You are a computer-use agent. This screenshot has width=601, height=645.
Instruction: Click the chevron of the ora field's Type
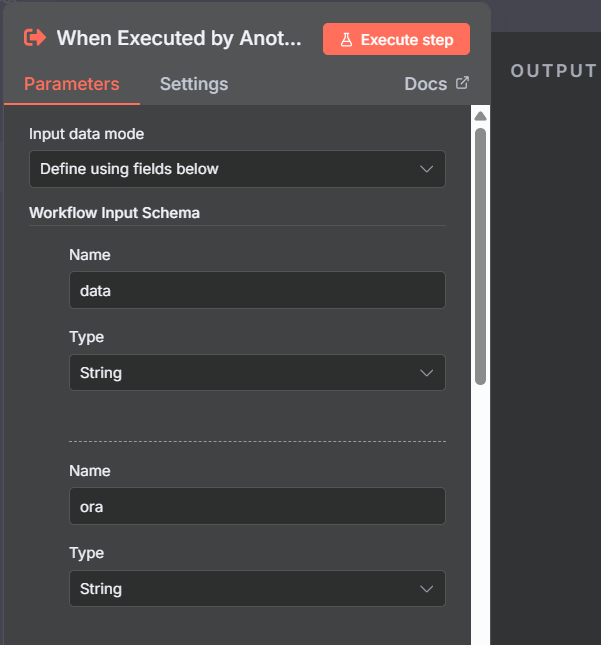[x=427, y=589]
